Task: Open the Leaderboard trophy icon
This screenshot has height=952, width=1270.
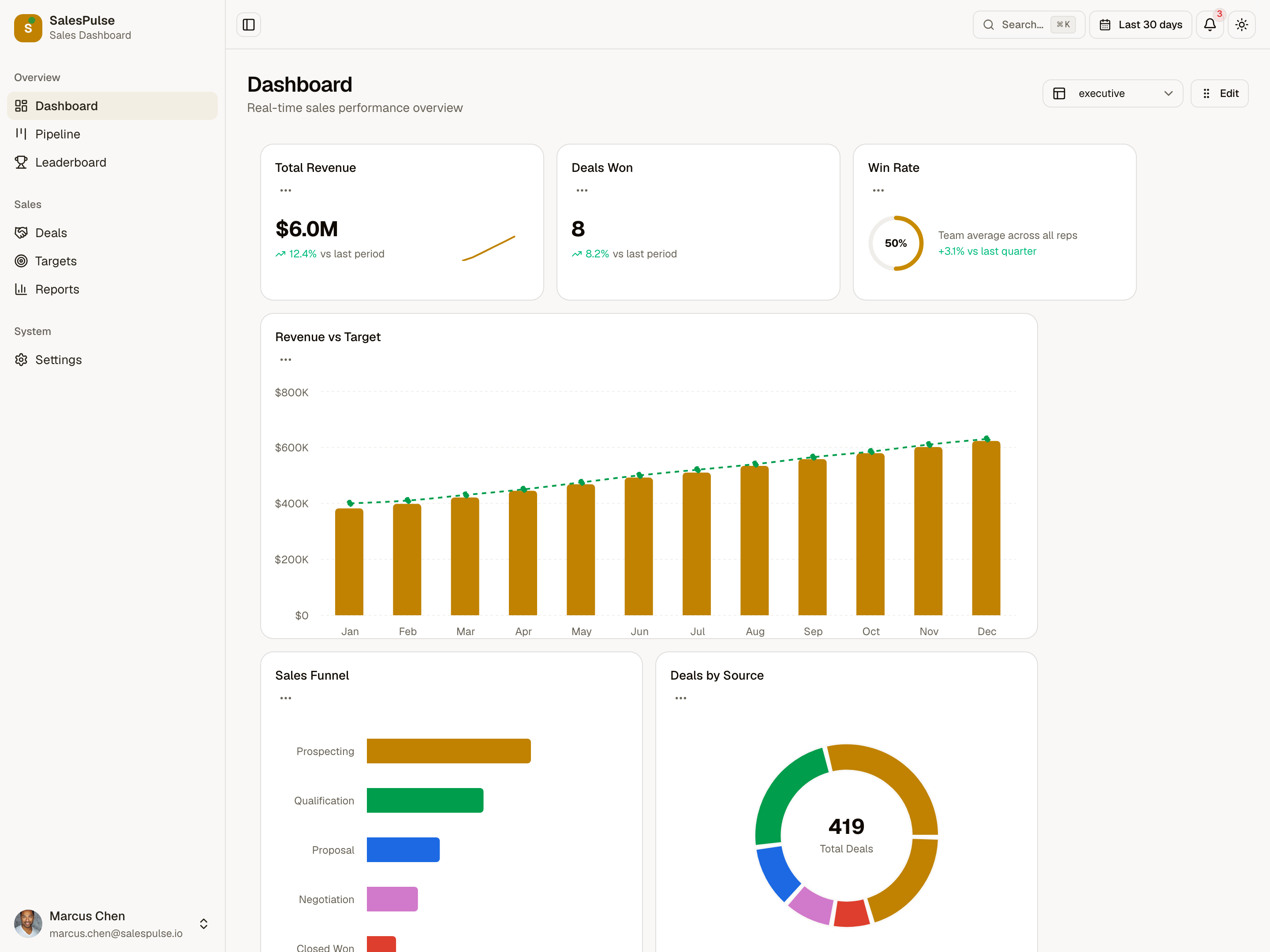Action: [x=21, y=162]
